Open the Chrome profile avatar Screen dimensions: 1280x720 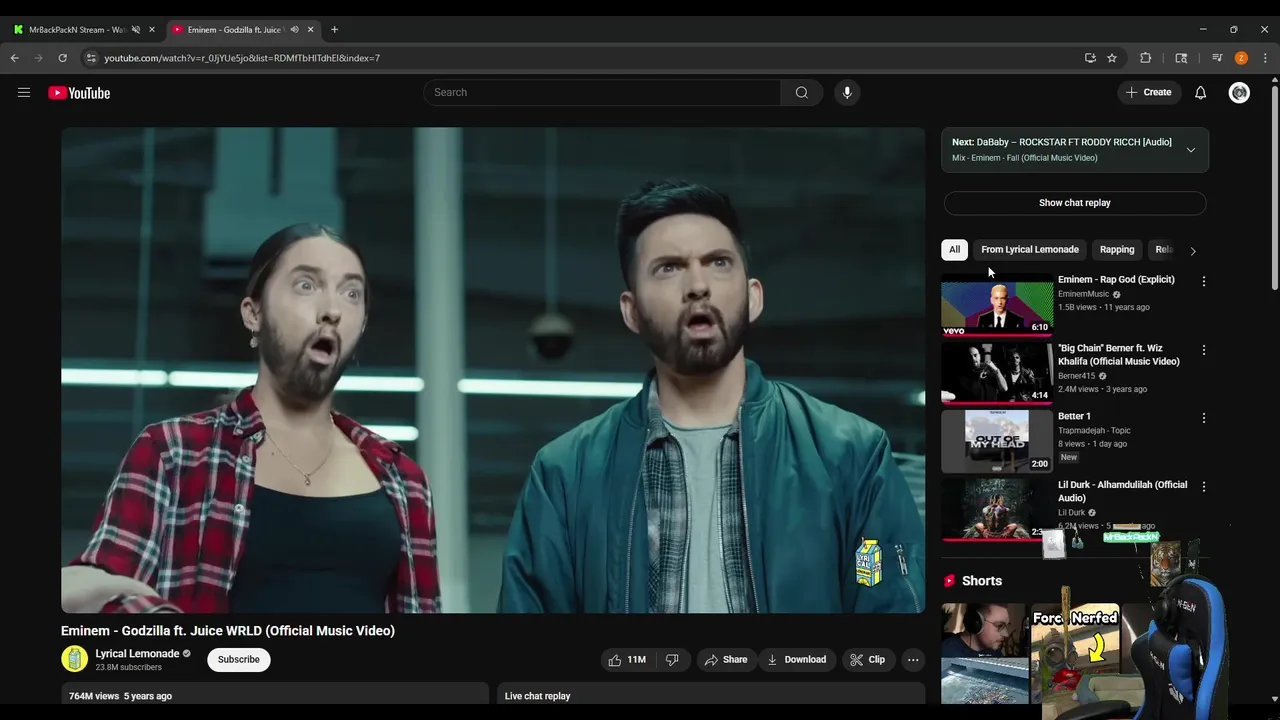pos(1241,58)
